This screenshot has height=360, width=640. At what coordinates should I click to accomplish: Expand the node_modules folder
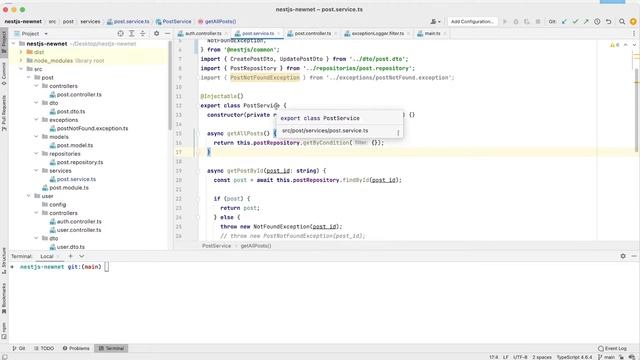coord(21,60)
